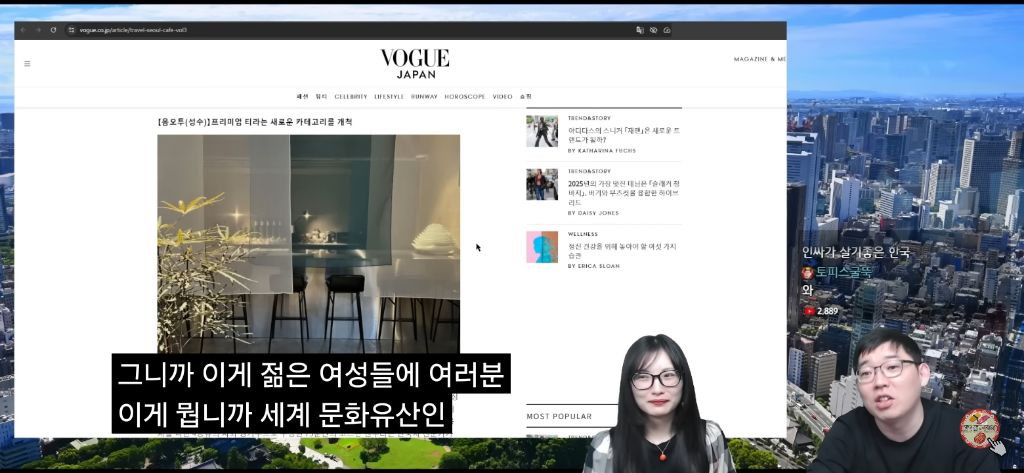Open the 2025년의 가장 멋진 데님 headline
Screen dimensions: 1024x473
click(624, 193)
